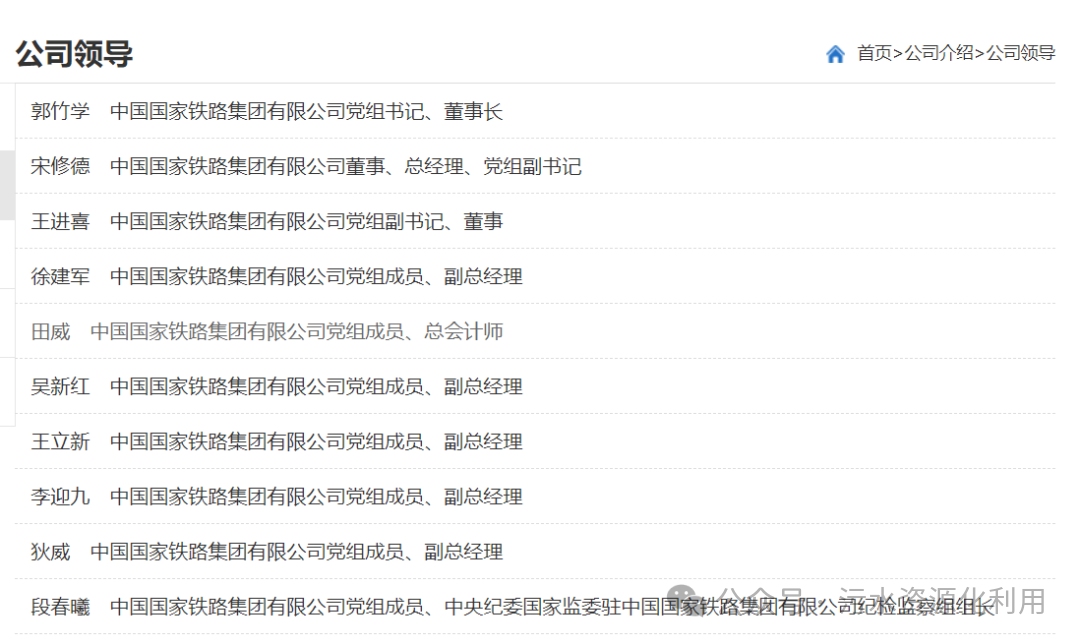Open the 宋修德 leader profile link
Screen dimensions: 1080x644
pos(306,166)
